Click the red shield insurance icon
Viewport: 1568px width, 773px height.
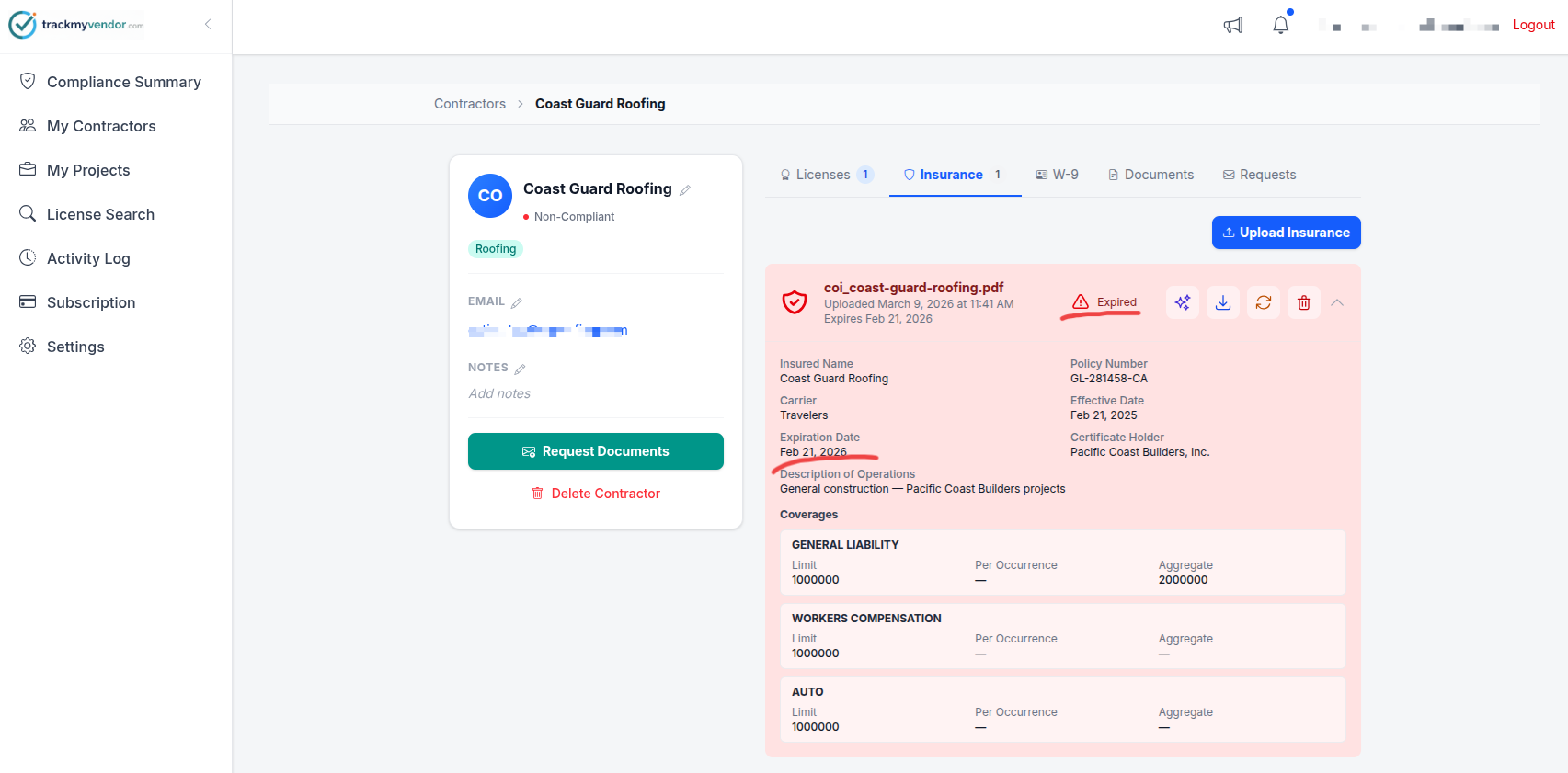pos(795,302)
